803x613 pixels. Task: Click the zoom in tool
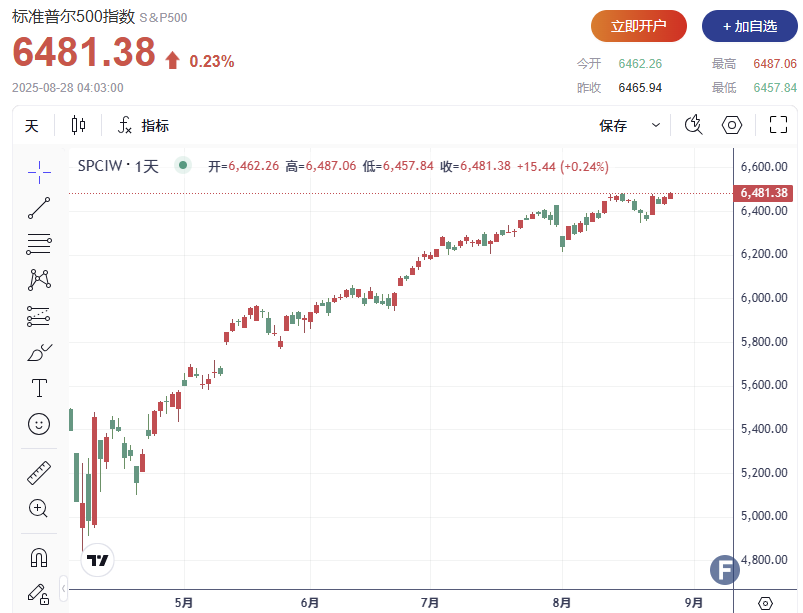pyautogui.click(x=39, y=508)
